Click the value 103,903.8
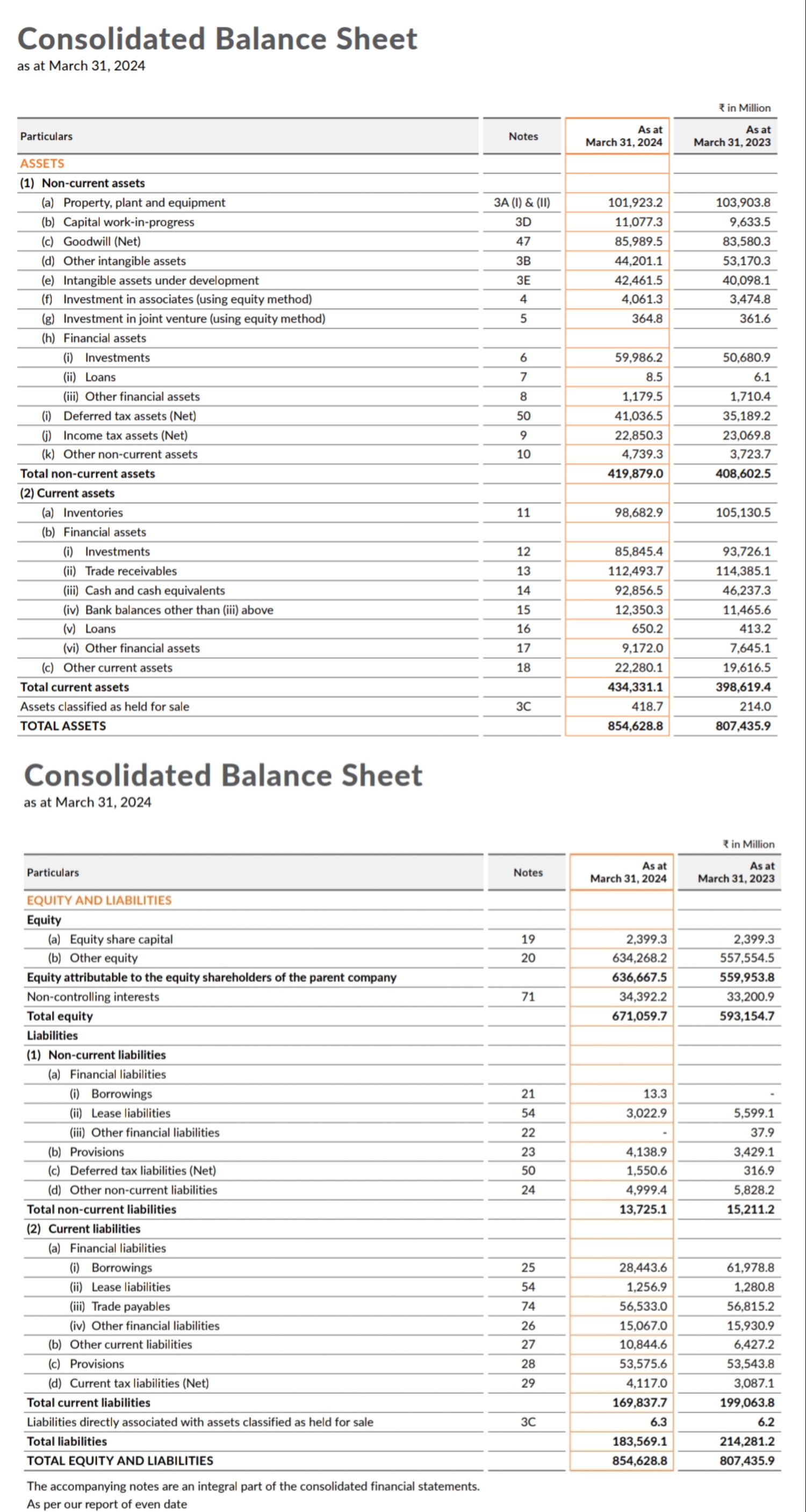The image size is (806, 1512). click(743, 203)
